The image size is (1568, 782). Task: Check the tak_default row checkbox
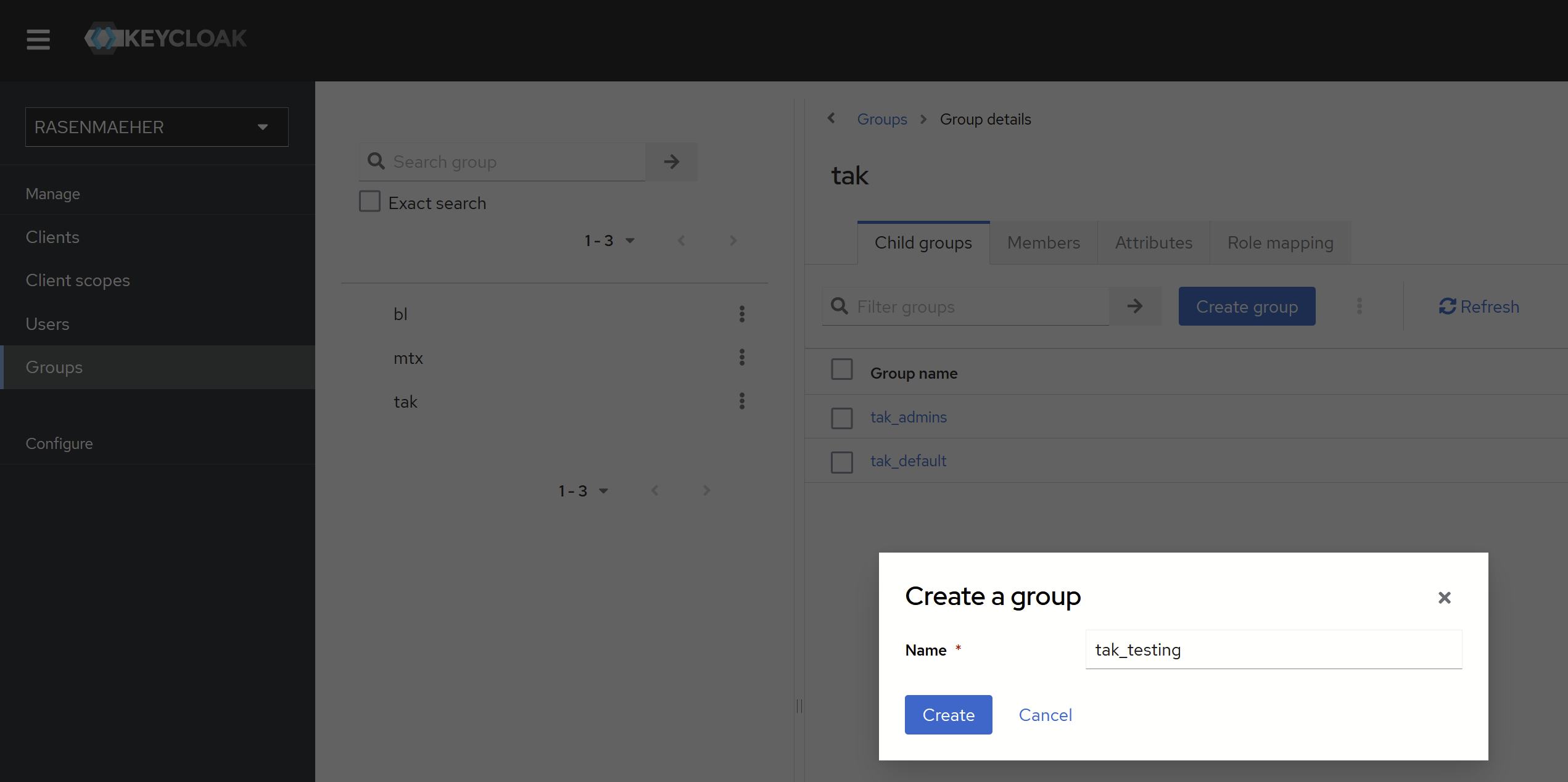[x=841, y=461]
